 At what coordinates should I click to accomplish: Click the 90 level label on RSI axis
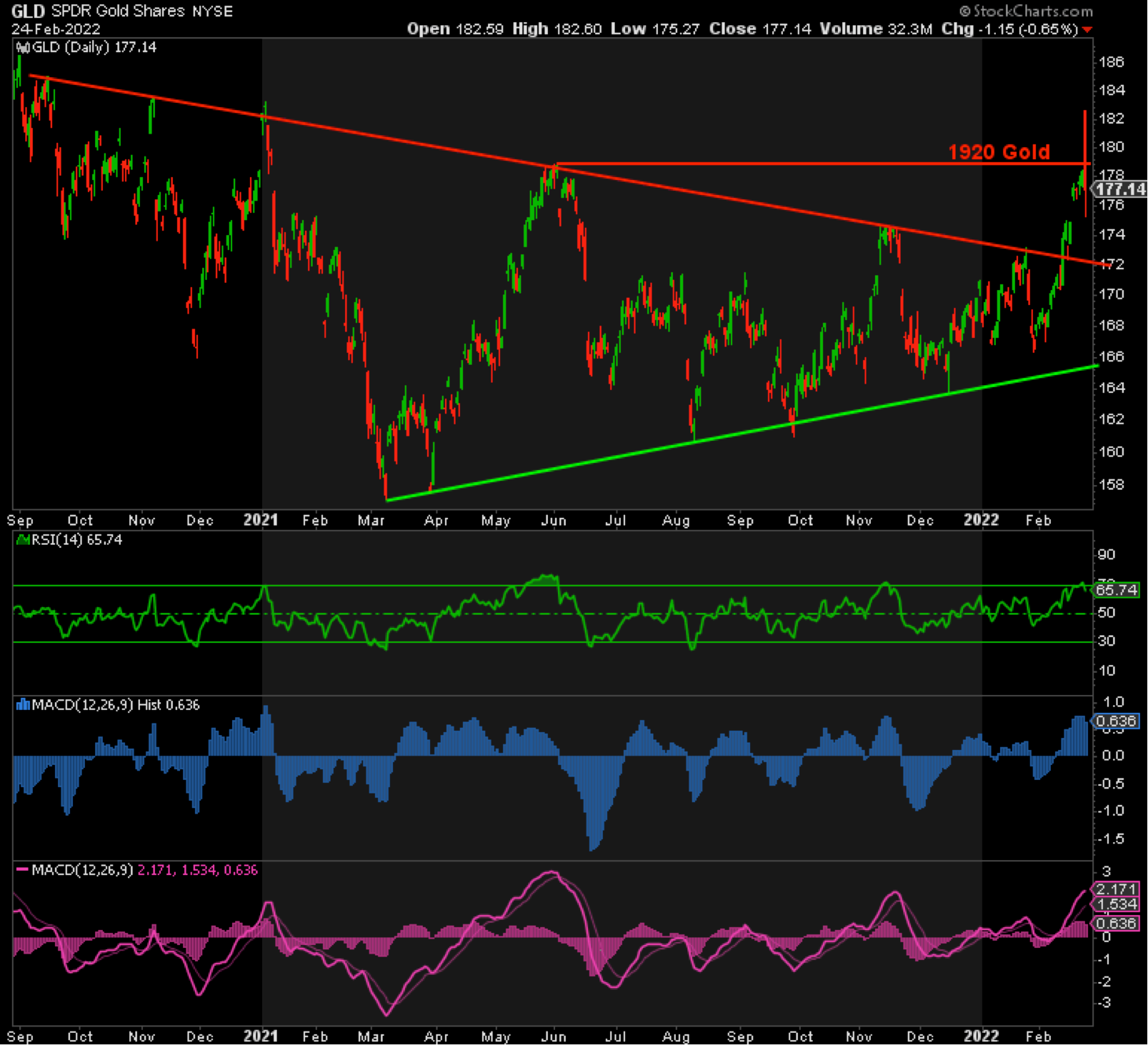(1107, 555)
